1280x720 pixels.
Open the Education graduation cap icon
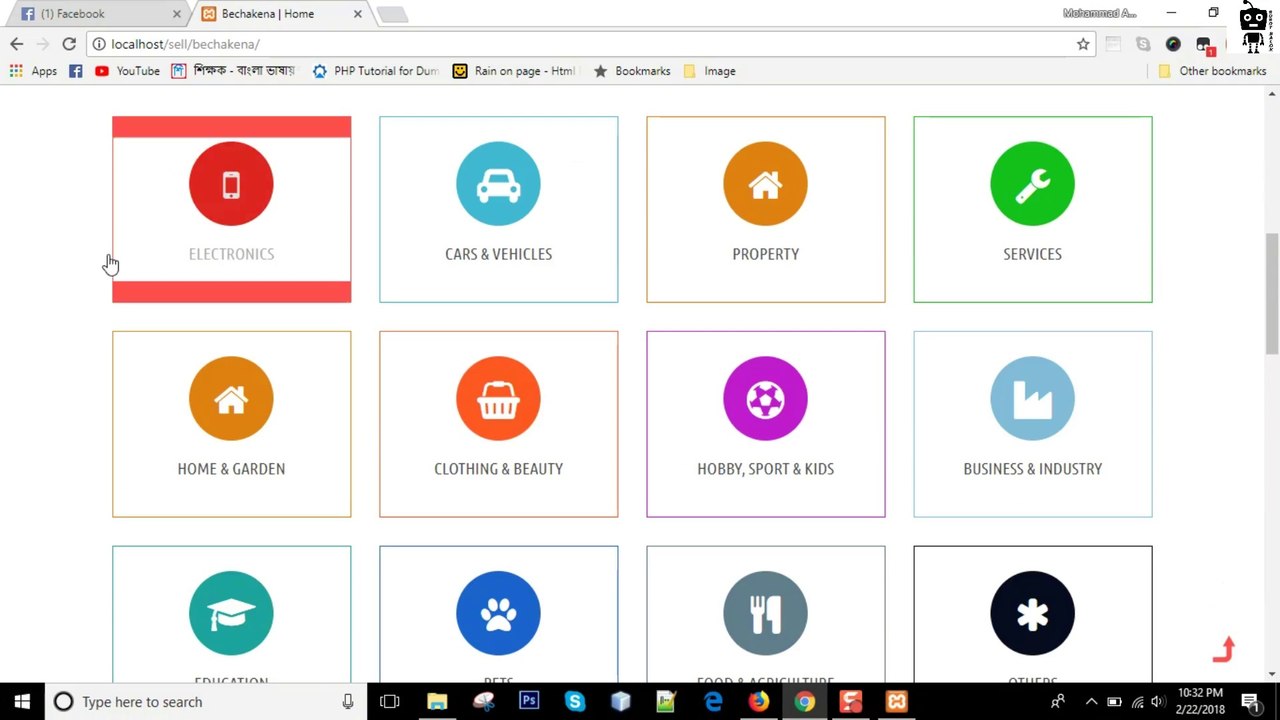[x=231, y=614]
